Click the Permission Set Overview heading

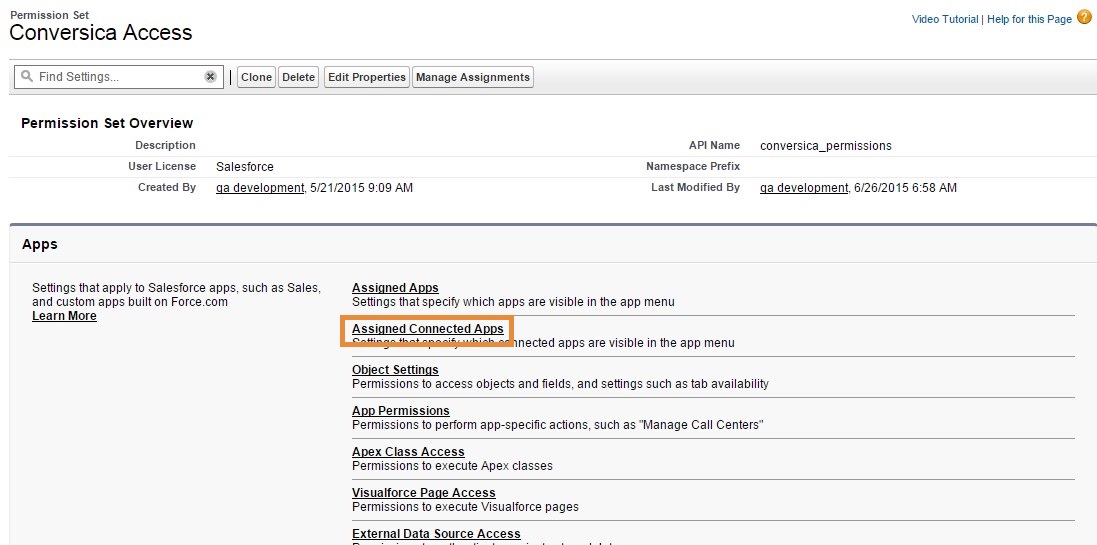107,123
